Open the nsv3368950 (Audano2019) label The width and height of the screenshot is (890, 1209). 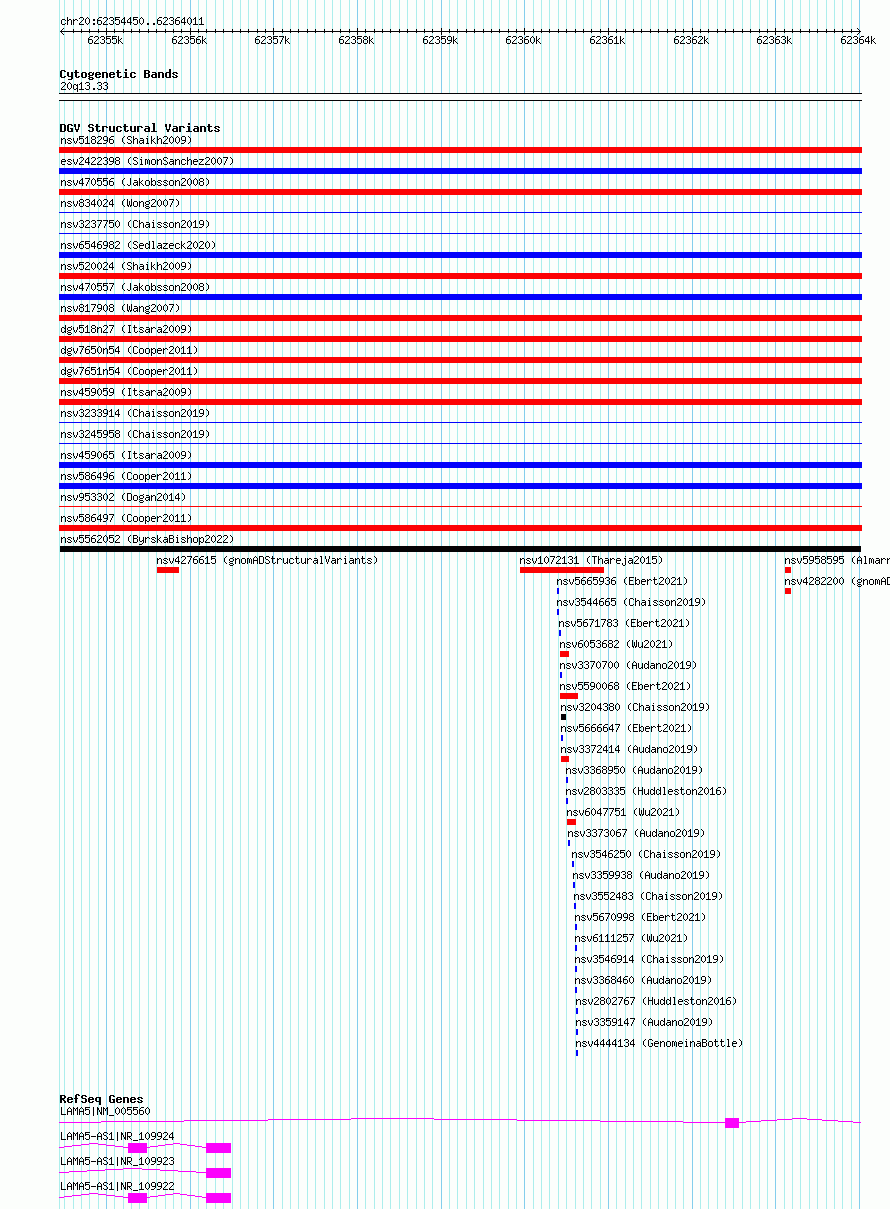[634, 770]
